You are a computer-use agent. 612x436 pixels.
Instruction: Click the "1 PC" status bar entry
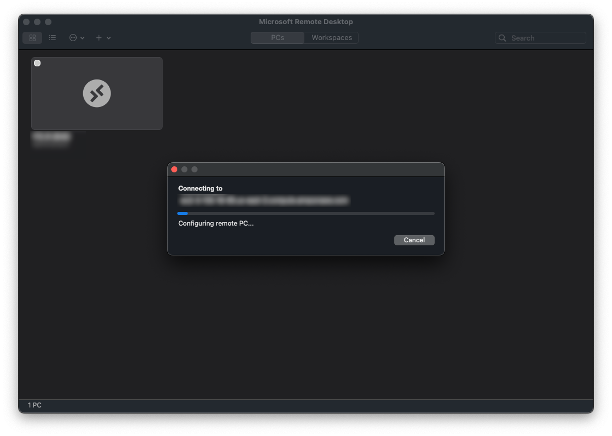(34, 405)
